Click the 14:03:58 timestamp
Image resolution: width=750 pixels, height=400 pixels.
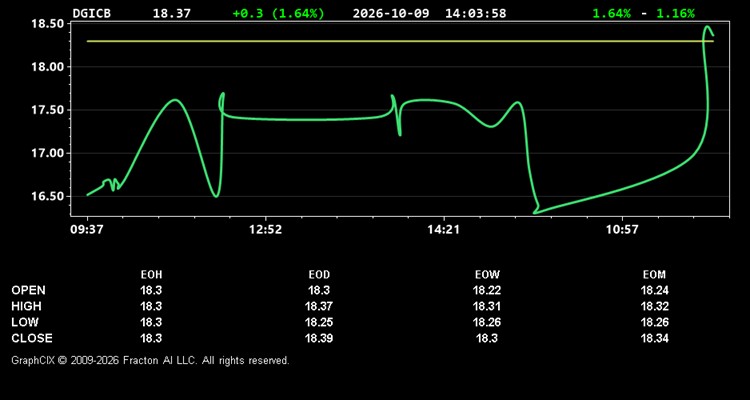click(x=475, y=13)
